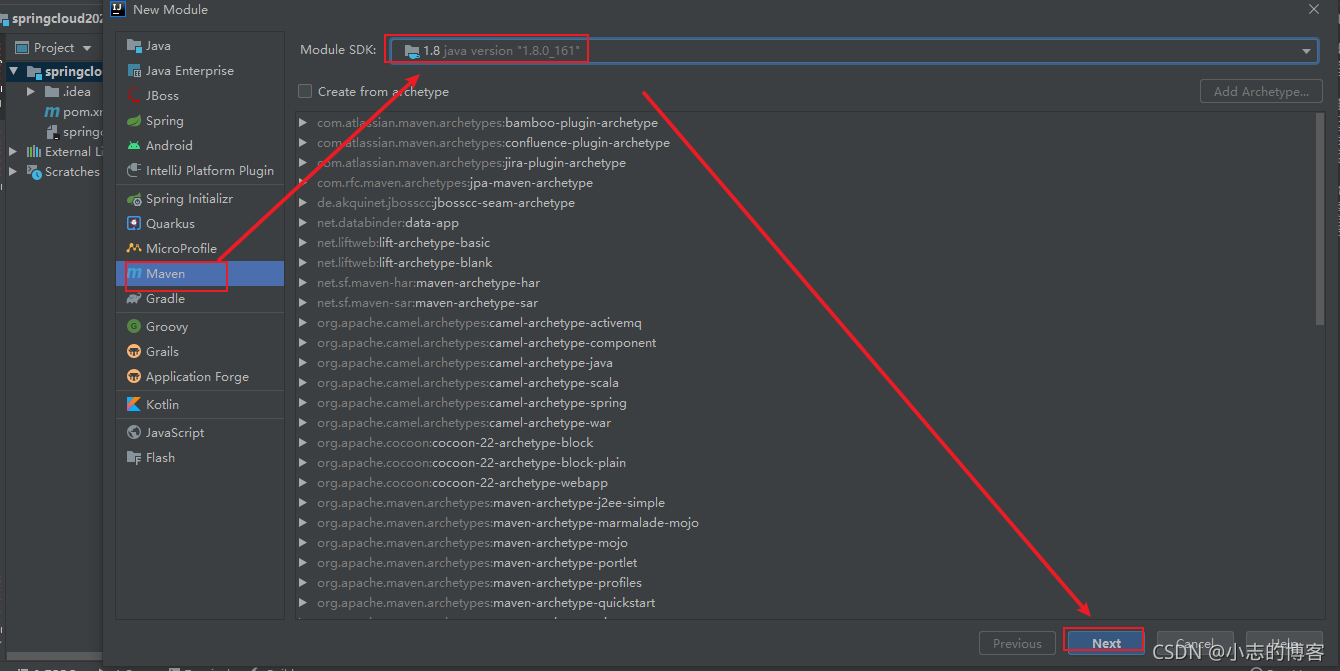Click the Add Archetype button
The width and height of the screenshot is (1340, 671).
[1261, 91]
